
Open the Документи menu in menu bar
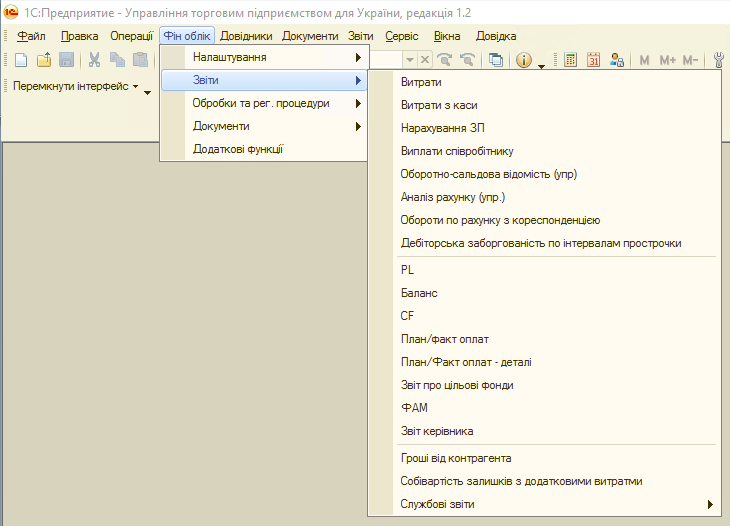point(310,36)
